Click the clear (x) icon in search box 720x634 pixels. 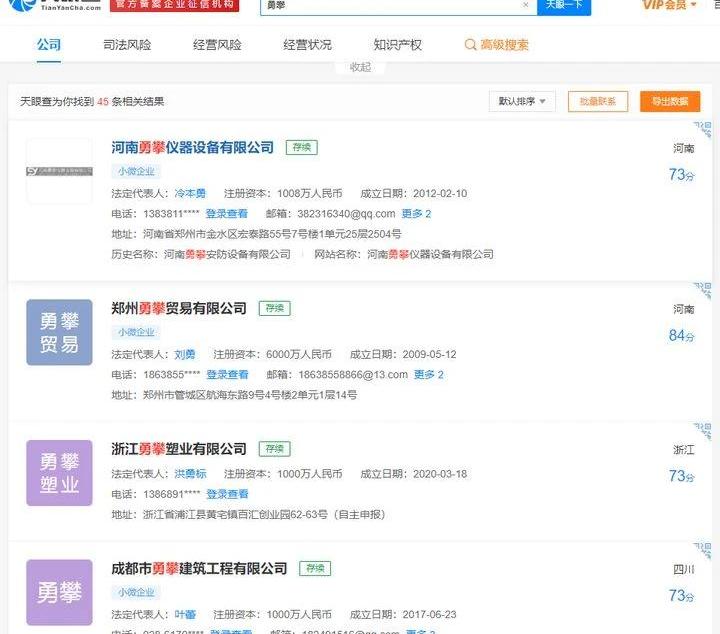pyautogui.click(x=526, y=5)
